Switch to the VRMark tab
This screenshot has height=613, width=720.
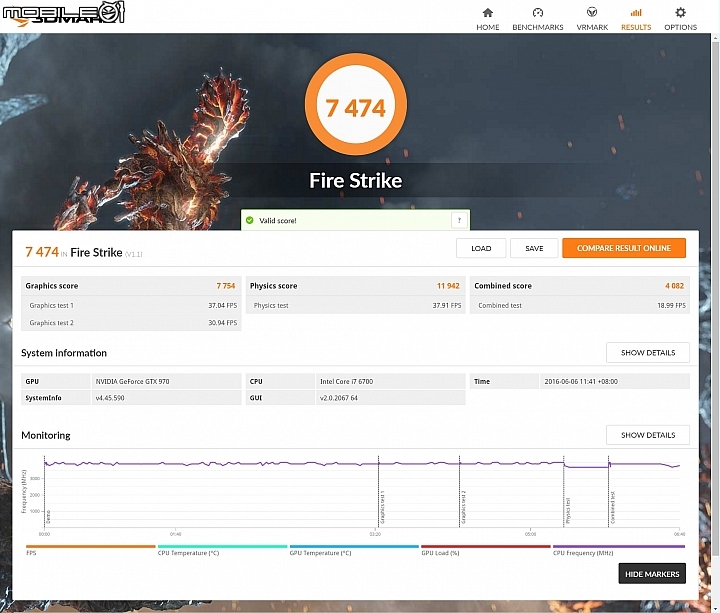pos(592,19)
